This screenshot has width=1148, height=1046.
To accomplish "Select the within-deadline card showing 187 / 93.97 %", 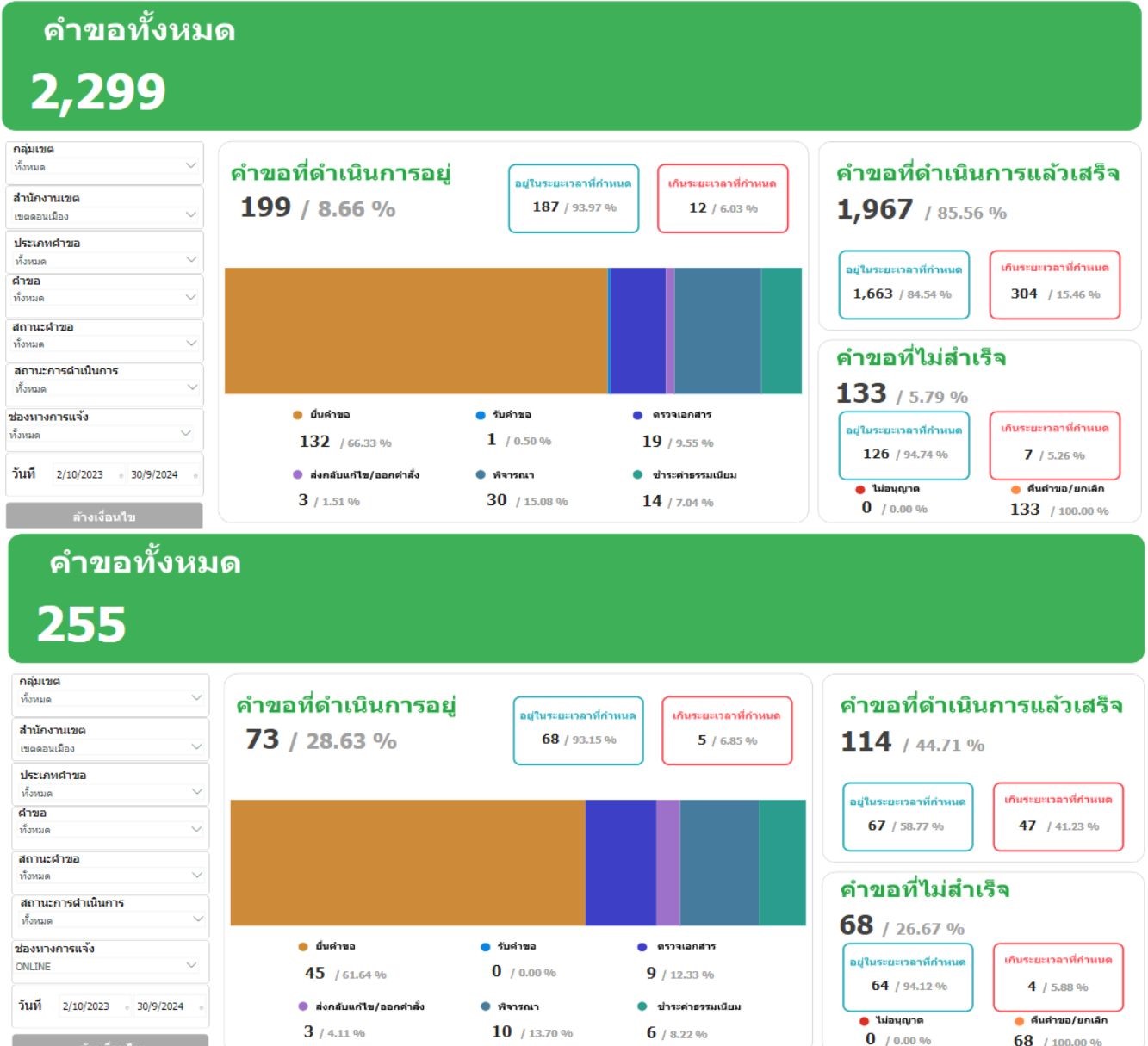I will pos(574,199).
